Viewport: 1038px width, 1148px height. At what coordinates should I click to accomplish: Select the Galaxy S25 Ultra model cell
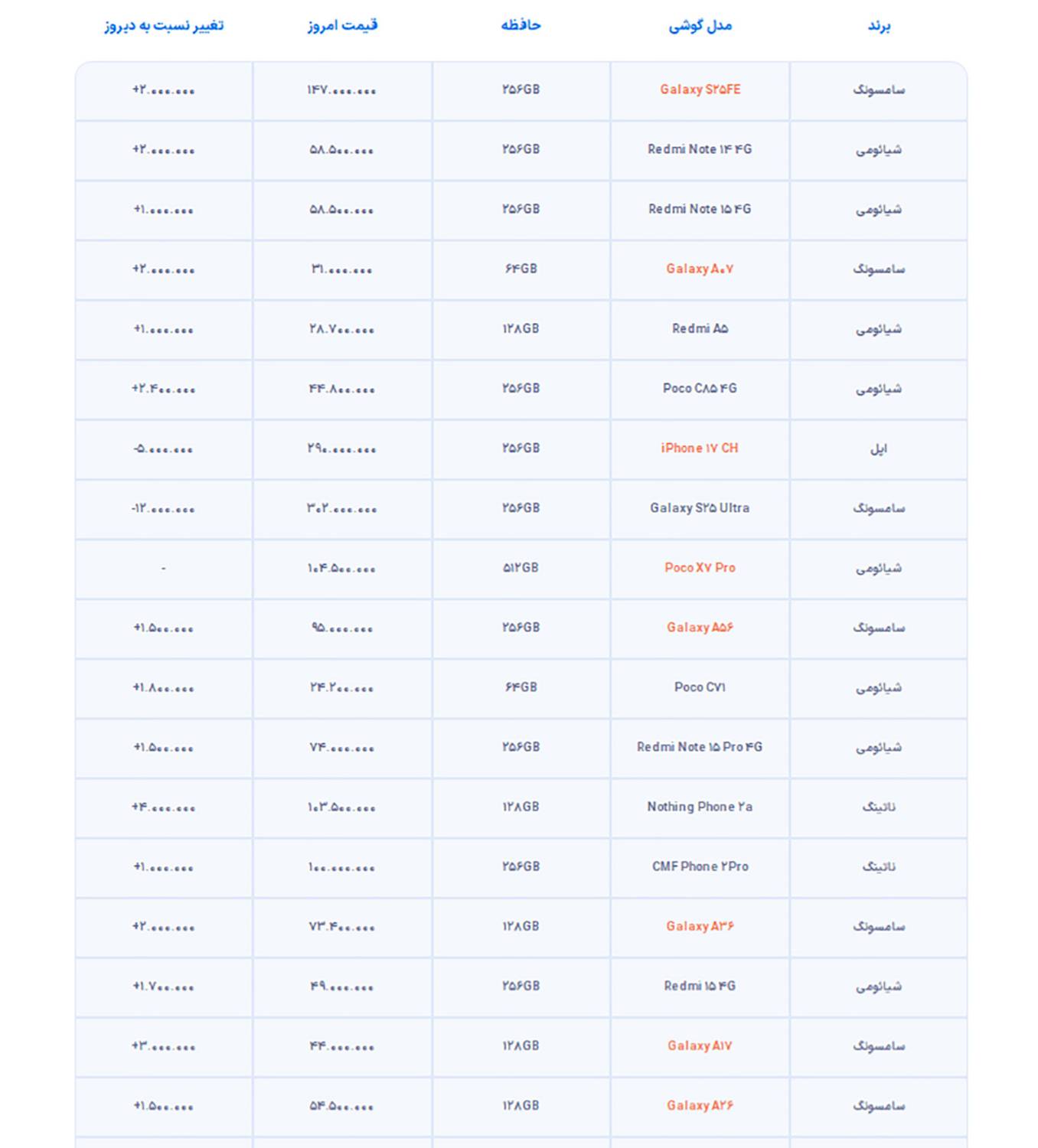tap(700, 508)
